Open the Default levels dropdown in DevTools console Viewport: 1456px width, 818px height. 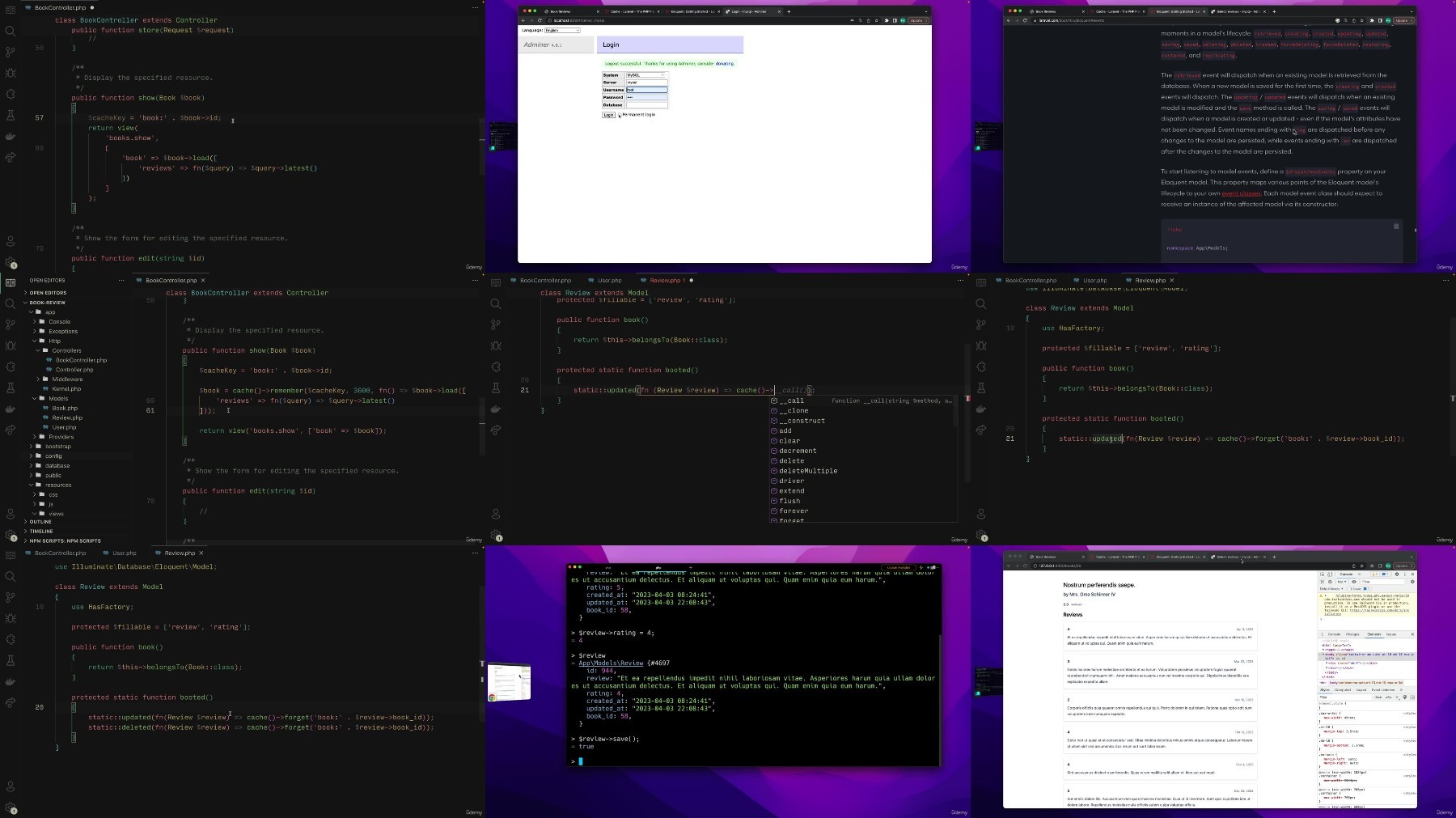click(1331, 589)
